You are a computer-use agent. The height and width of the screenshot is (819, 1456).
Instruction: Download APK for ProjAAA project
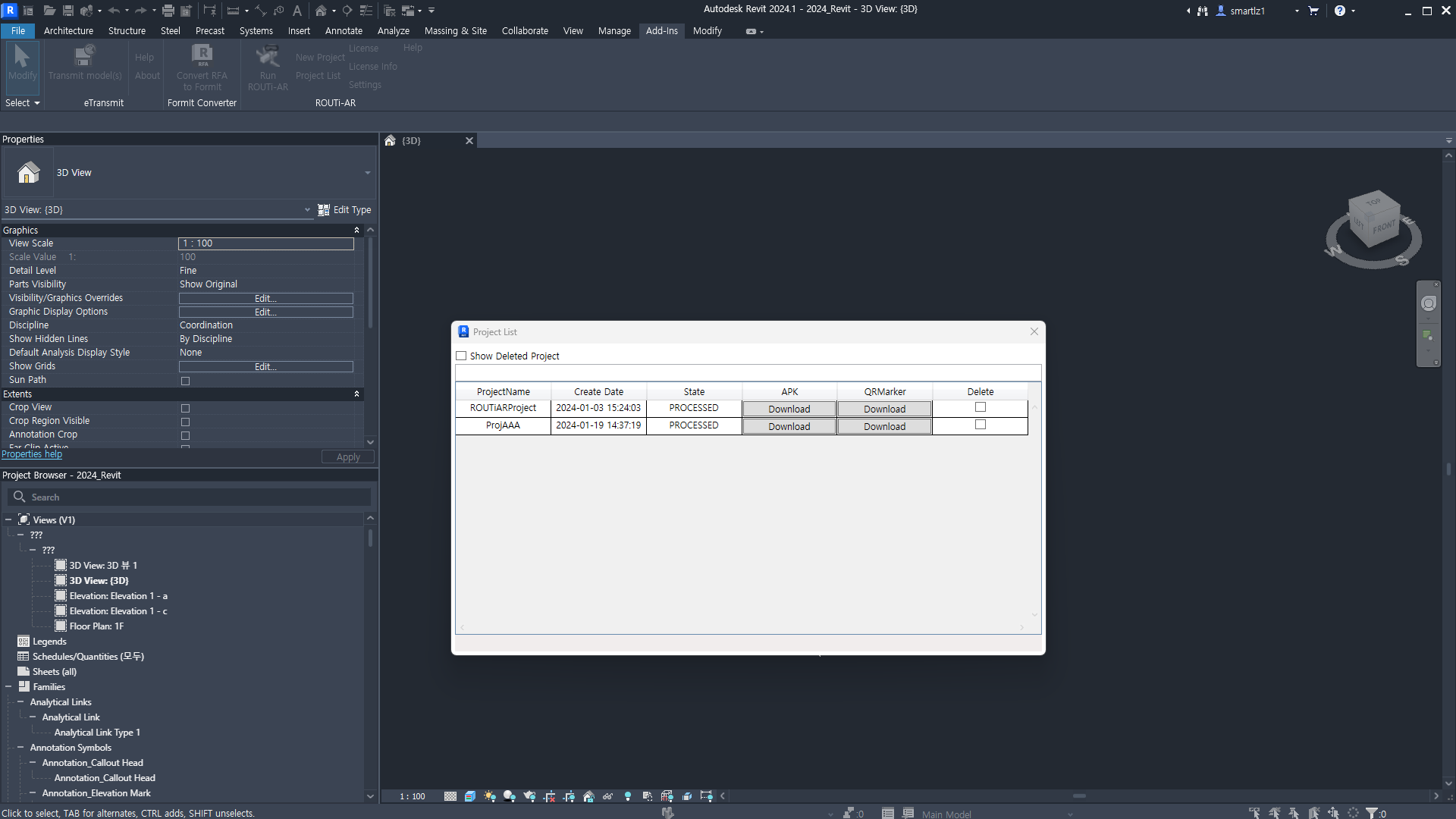tap(789, 426)
